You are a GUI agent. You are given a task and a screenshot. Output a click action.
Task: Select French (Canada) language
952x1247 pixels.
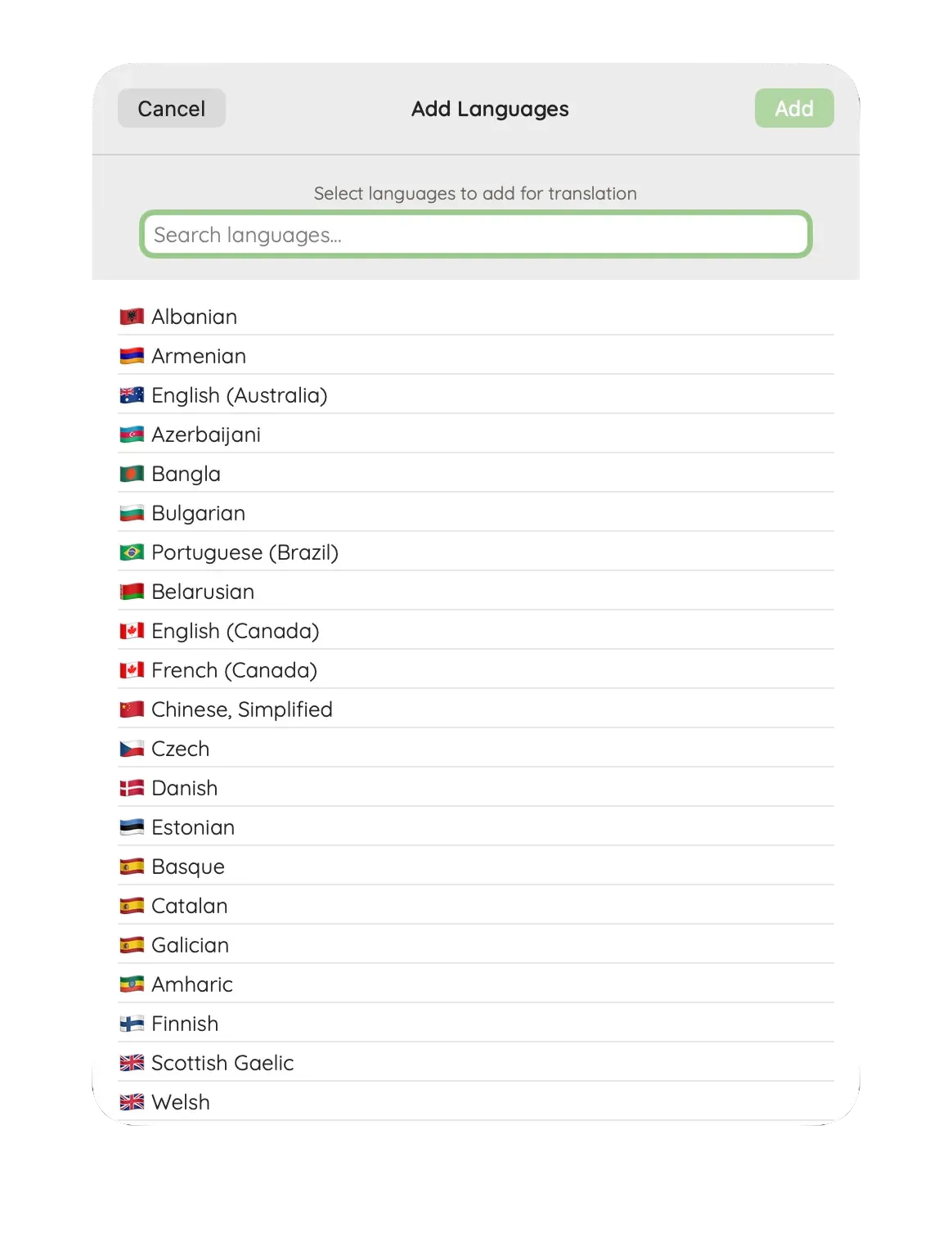[476, 670]
